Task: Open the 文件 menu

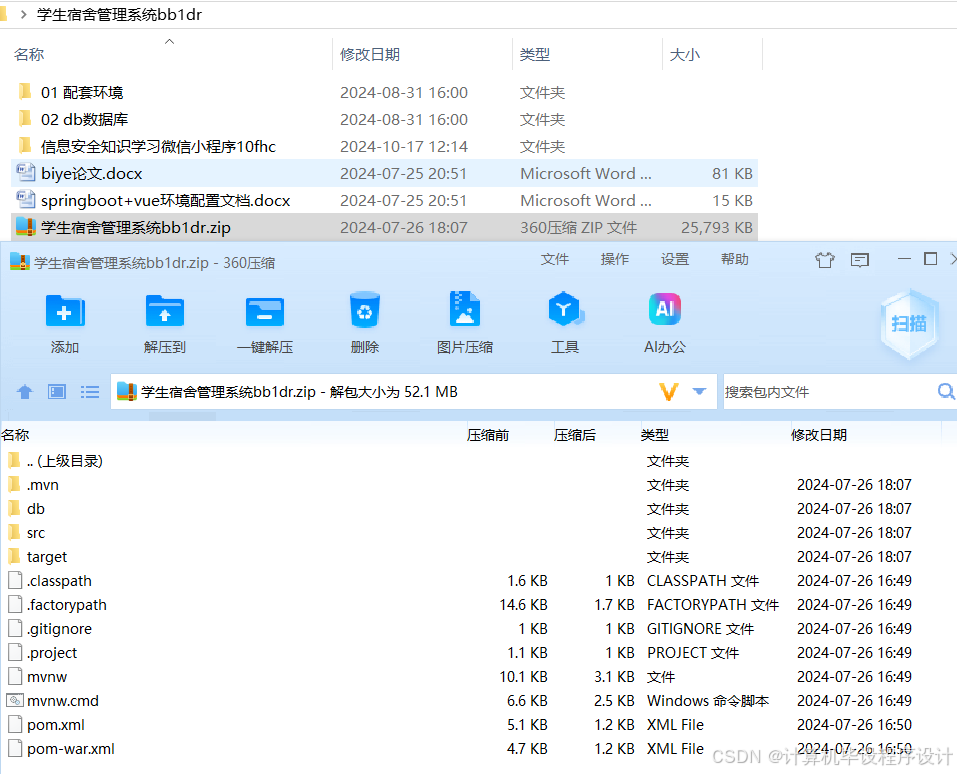Action: 555,259
